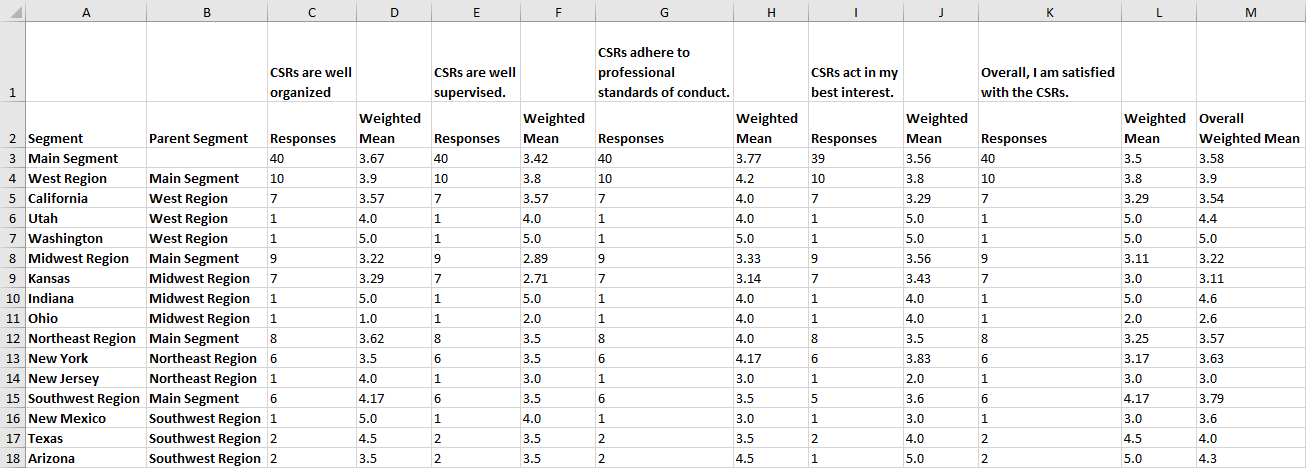Click the row 12 header
Image resolution: width=1306 pixels, height=468 pixels.
click(x=11, y=338)
